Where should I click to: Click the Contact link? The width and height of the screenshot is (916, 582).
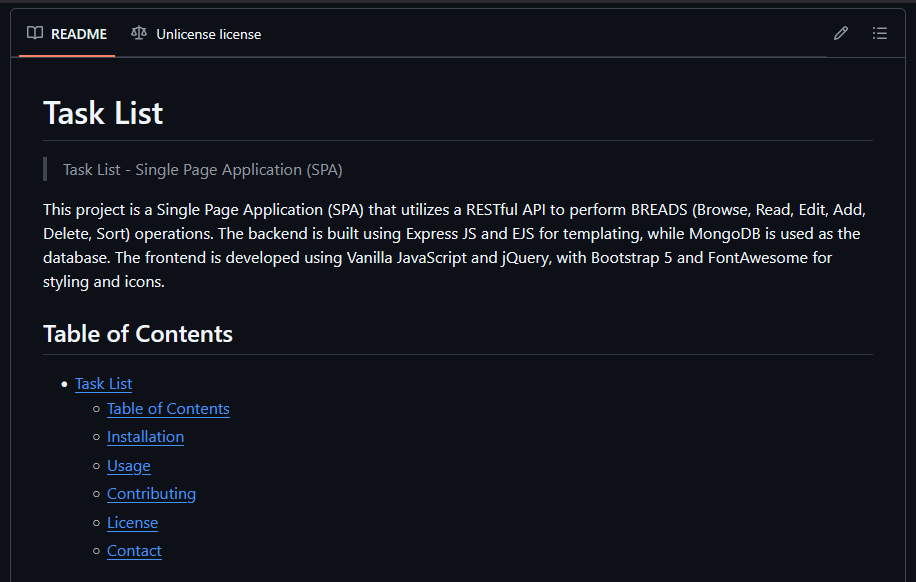[x=134, y=551]
